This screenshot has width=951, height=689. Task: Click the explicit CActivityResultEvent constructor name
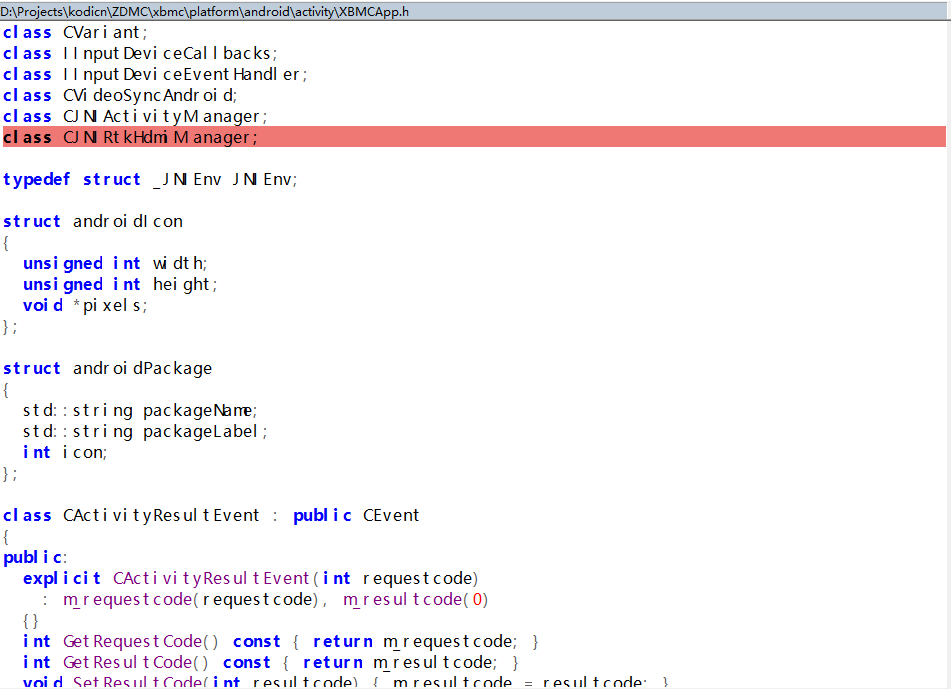(212, 579)
